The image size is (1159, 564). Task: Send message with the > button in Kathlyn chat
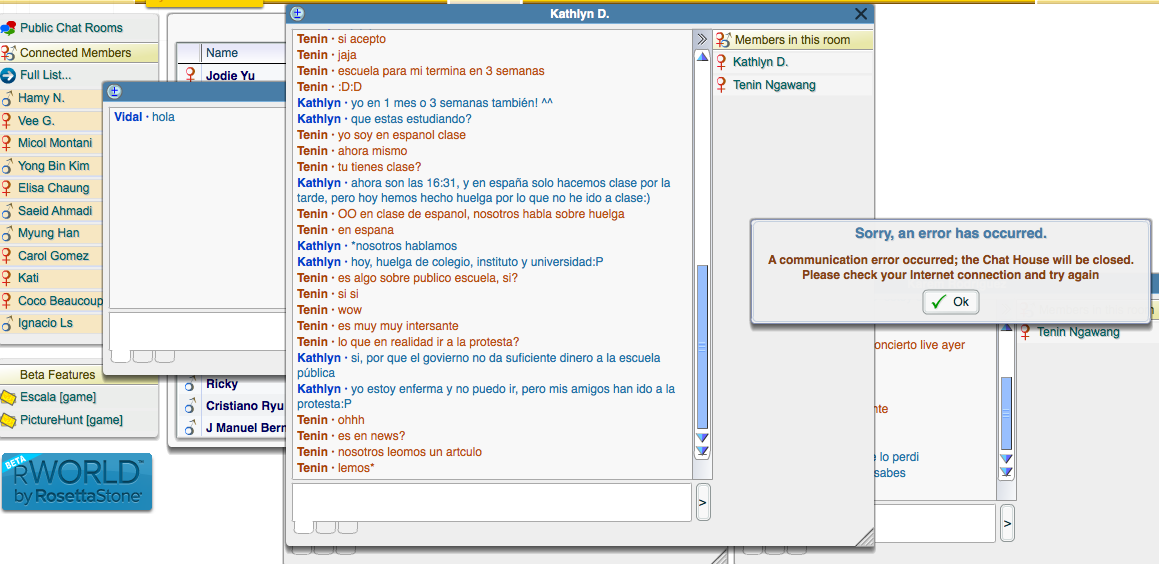pos(702,502)
